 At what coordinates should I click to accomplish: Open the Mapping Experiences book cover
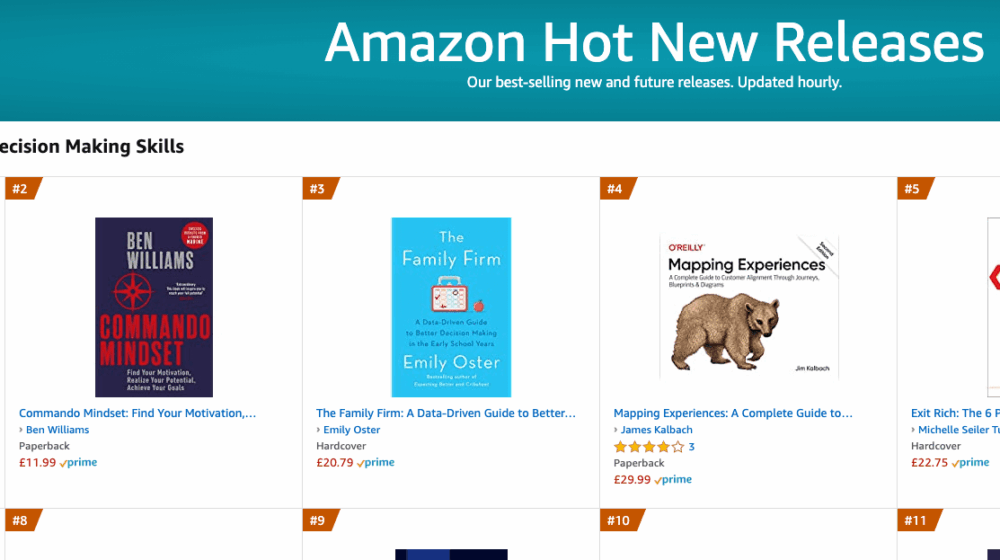(x=749, y=307)
